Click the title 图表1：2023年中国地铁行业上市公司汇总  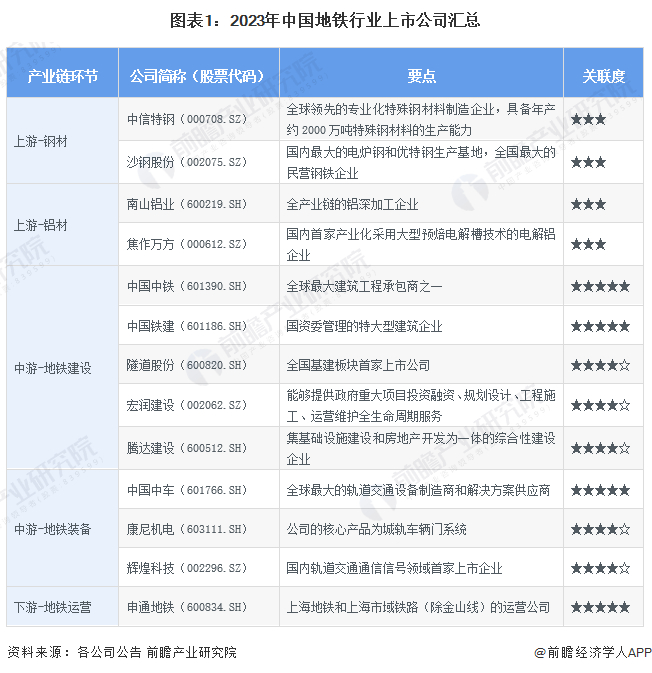pos(325,21)
